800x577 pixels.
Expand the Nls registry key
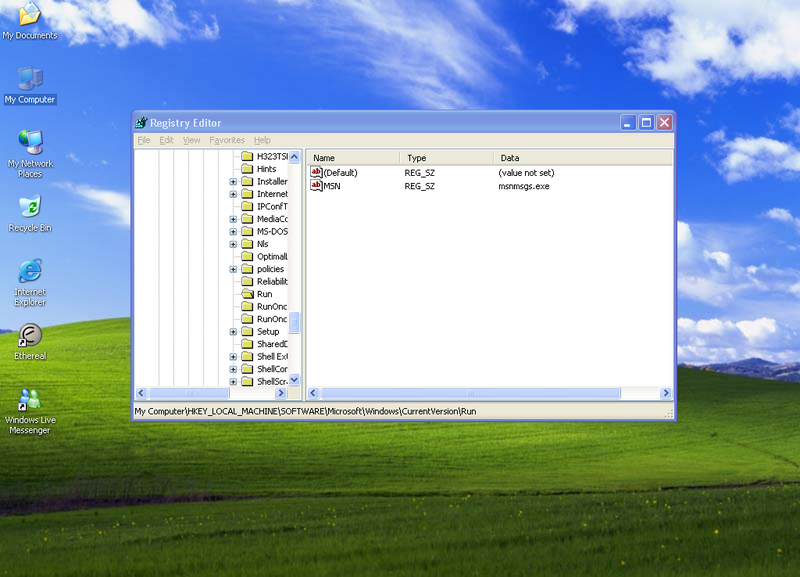point(233,244)
